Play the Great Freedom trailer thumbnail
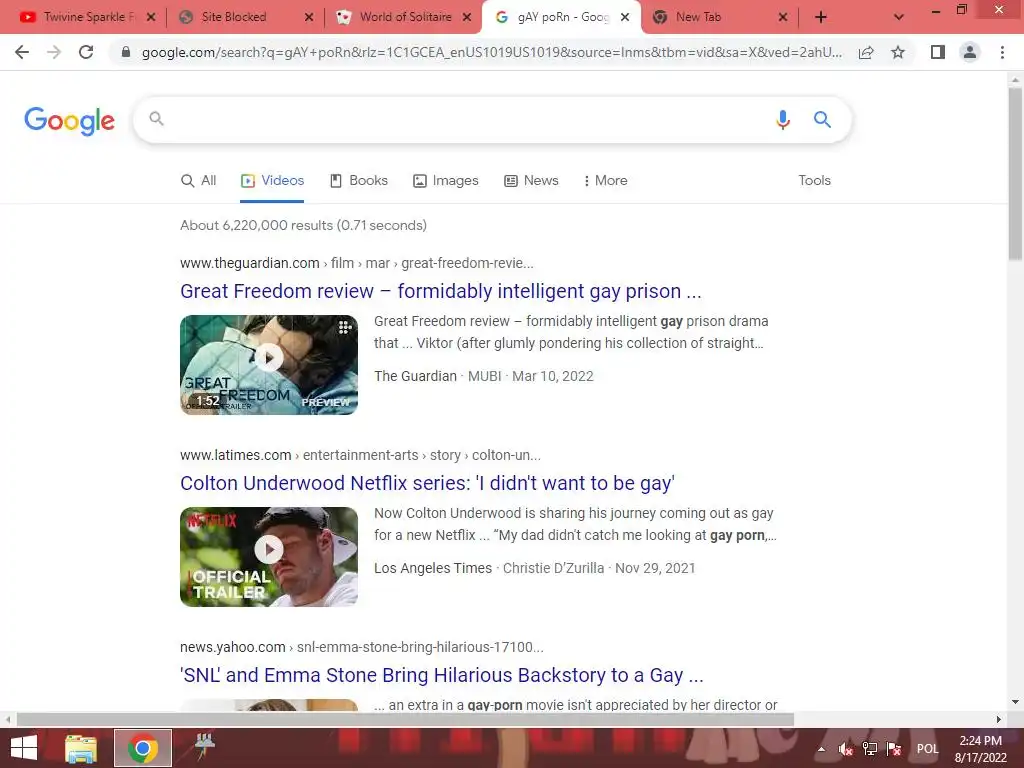 click(269, 365)
